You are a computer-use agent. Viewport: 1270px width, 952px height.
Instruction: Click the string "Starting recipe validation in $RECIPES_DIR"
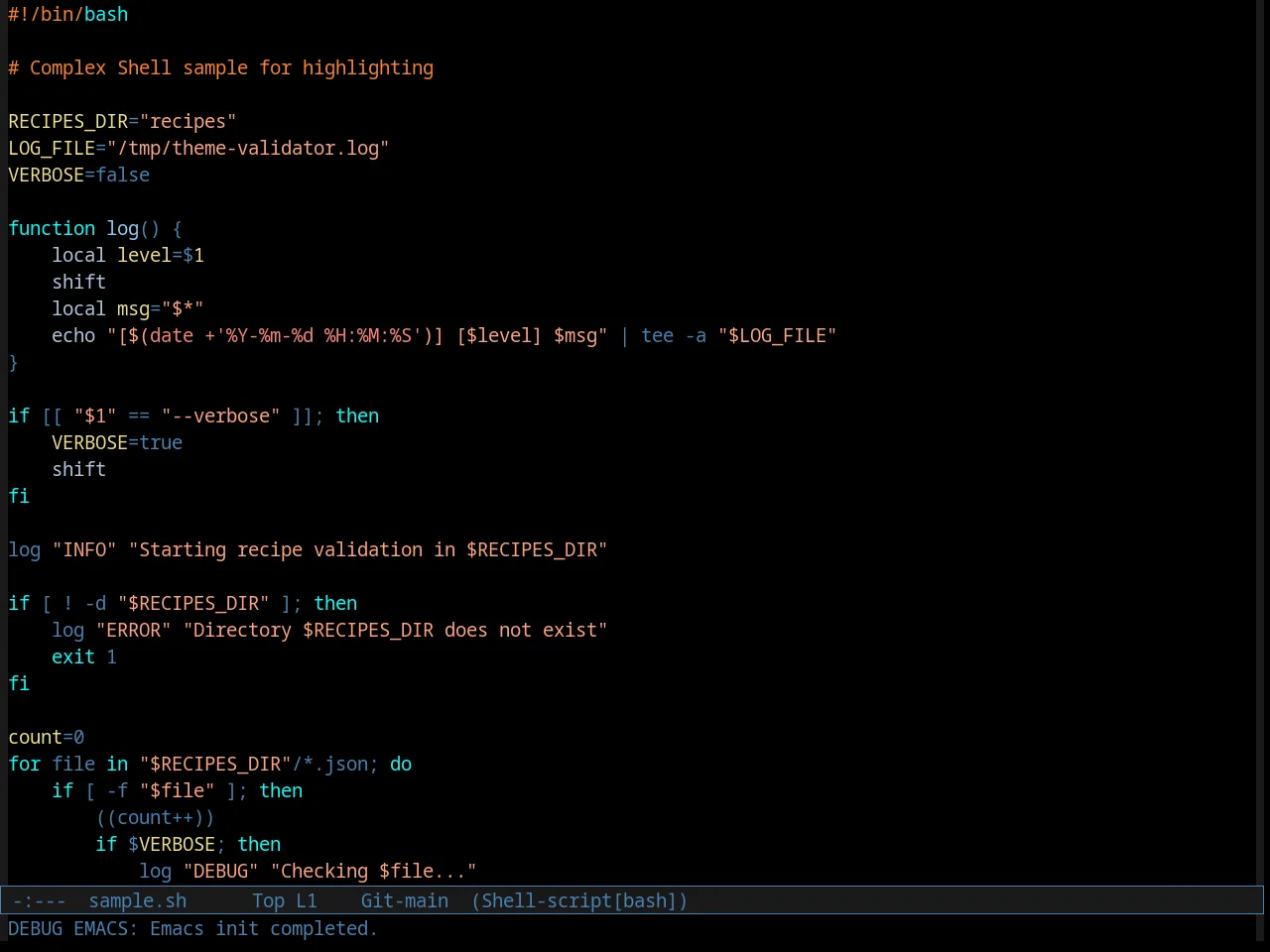pyautogui.click(x=368, y=549)
